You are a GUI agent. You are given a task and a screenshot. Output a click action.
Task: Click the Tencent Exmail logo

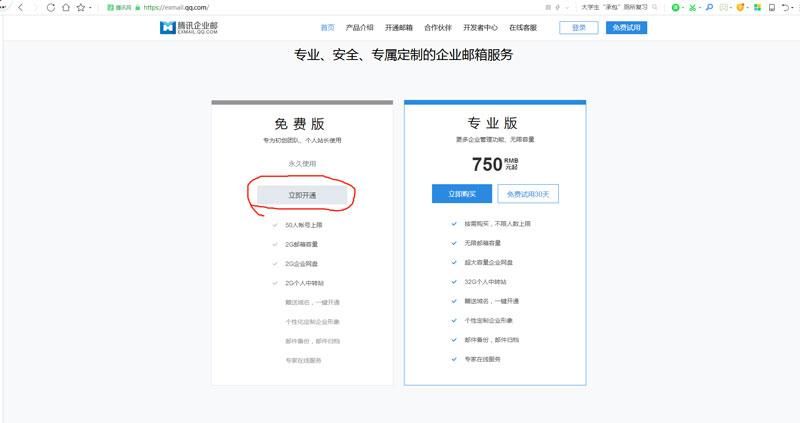tap(189, 28)
